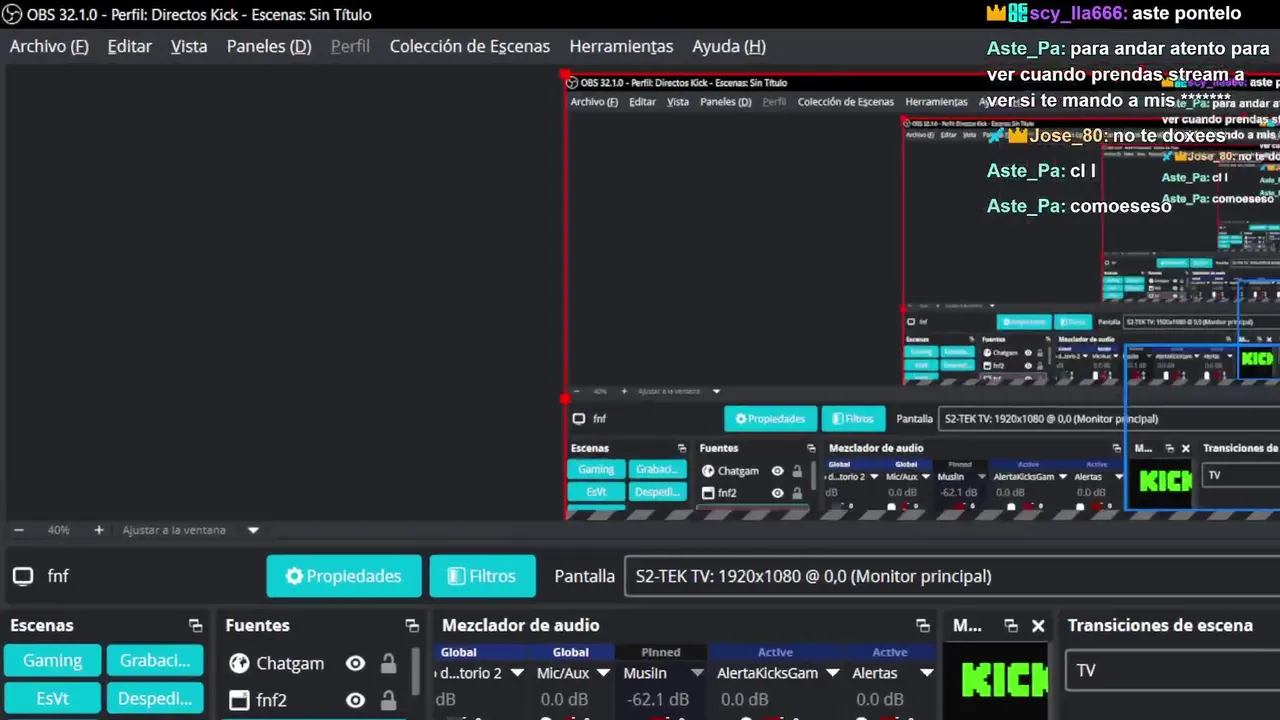This screenshot has height=720, width=1280.
Task: Toggle the lock of fnf2 in main Fuentes
Action: coord(388,700)
